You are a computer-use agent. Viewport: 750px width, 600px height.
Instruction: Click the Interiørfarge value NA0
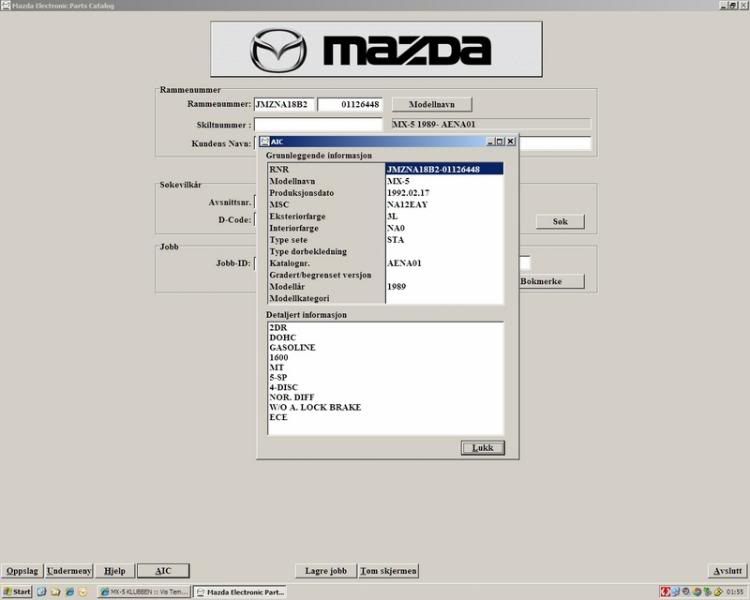tap(396, 228)
